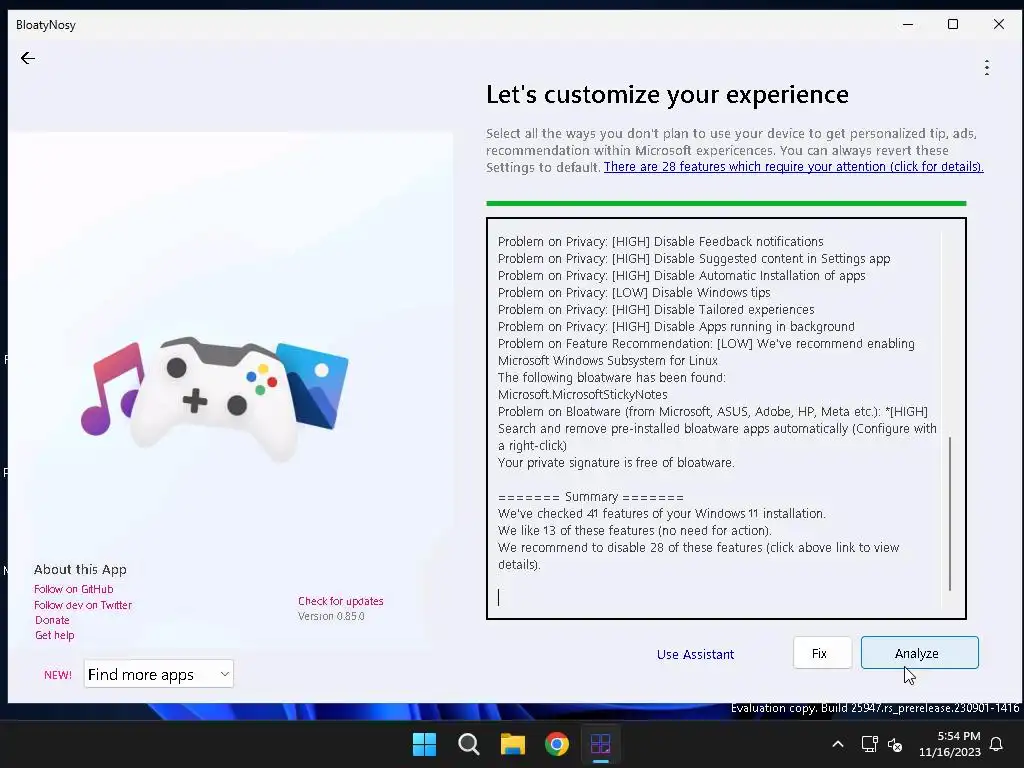
Task: Click 'Disable Windows tips' line
Action: click(634, 293)
